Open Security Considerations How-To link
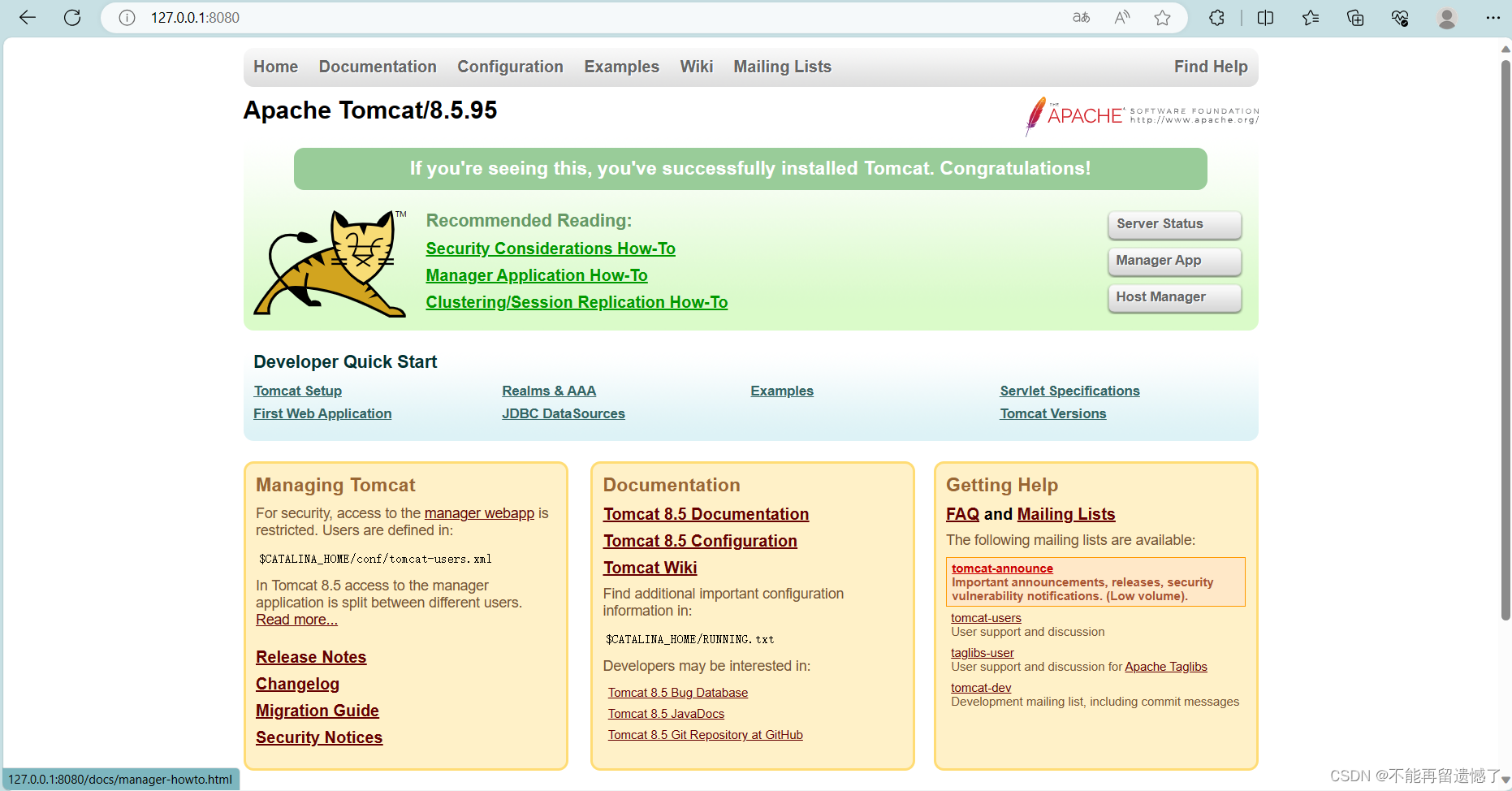The width and height of the screenshot is (1512, 791). [551, 249]
